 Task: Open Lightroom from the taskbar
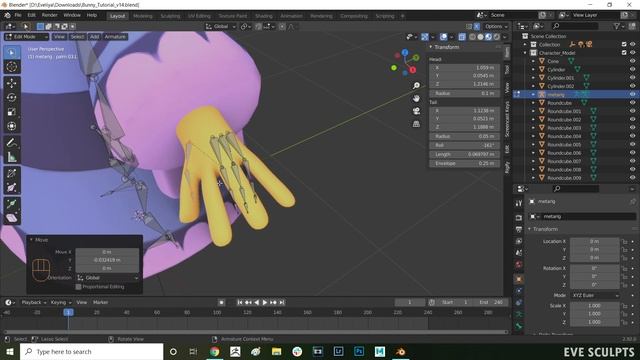coord(338,351)
